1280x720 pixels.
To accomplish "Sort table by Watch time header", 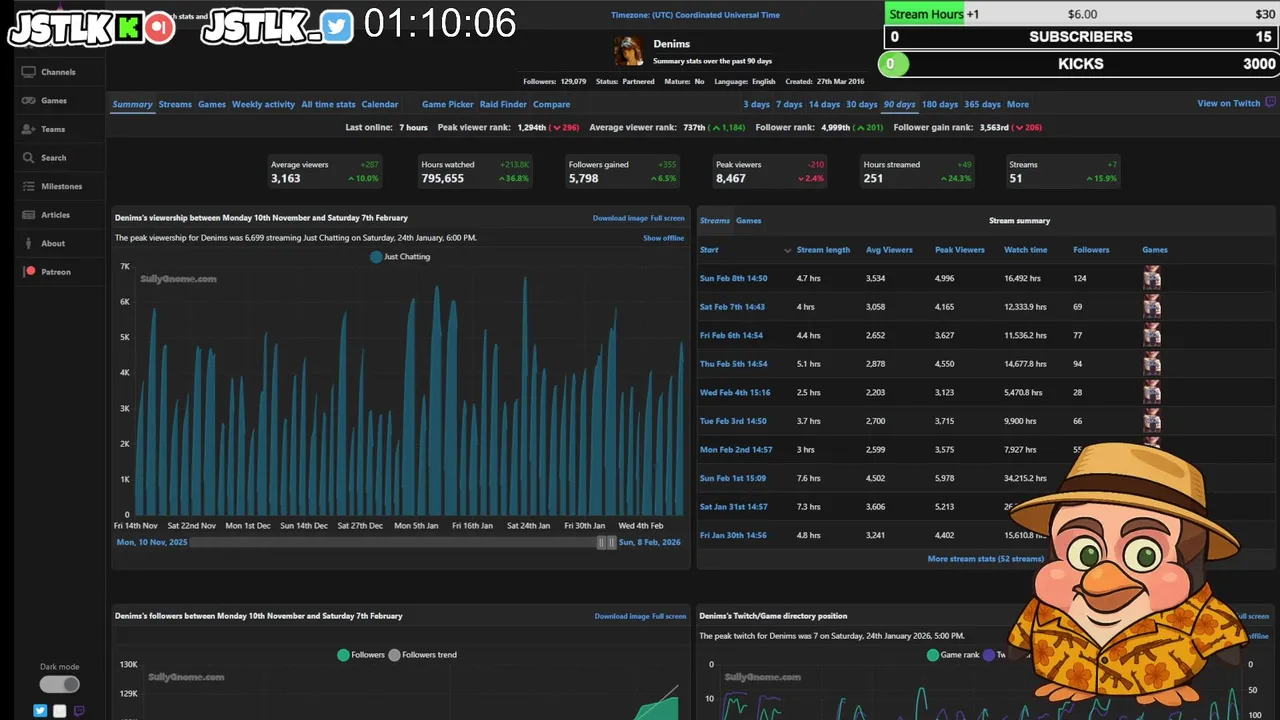I will click(1026, 250).
